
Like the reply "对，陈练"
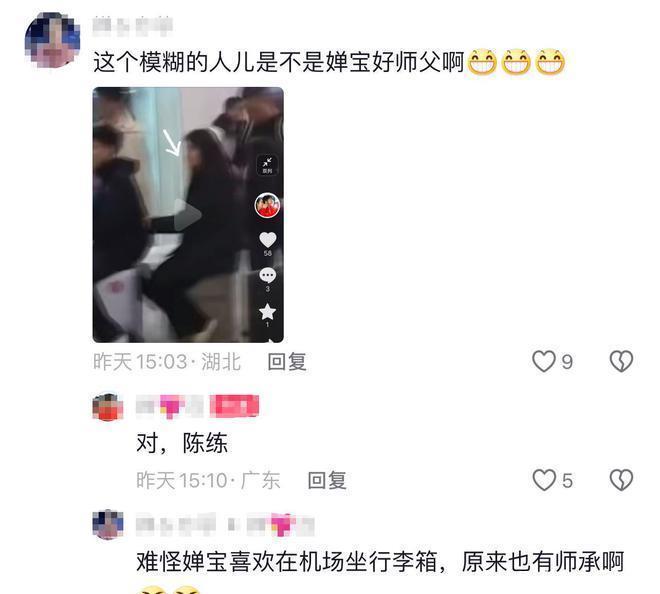[544, 480]
